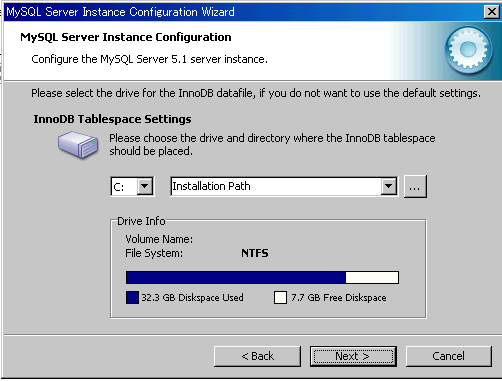502x381 pixels.
Task: Click the NTFS file system value
Action: (x=255, y=253)
